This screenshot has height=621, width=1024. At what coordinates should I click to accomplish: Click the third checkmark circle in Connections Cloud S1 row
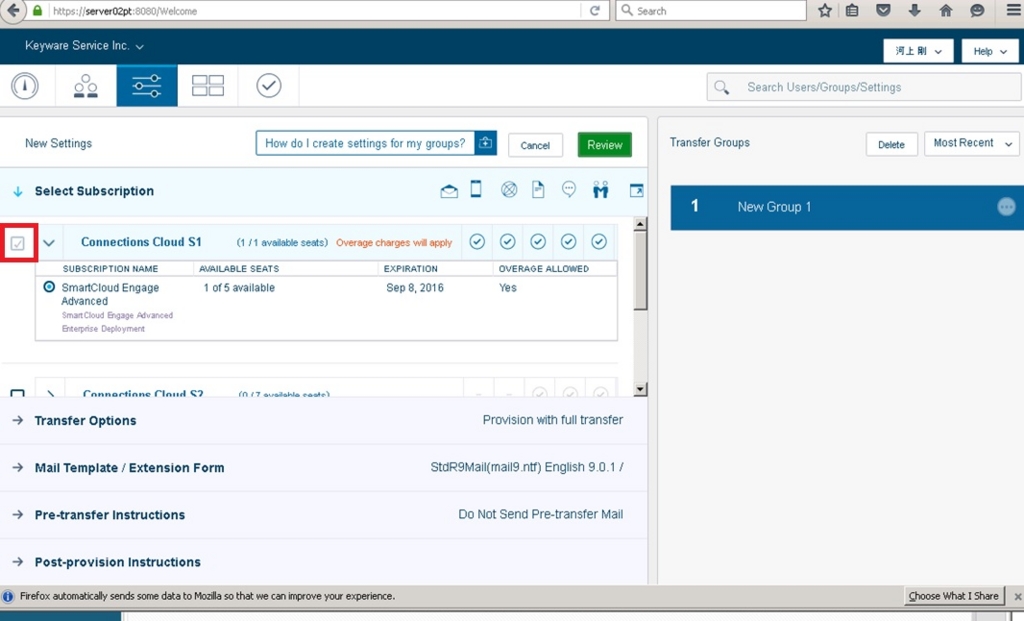pos(538,242)
